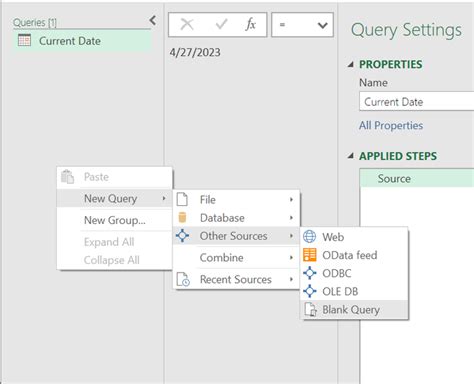
Task: Open the Combine submenu
Action: (236, 258)
